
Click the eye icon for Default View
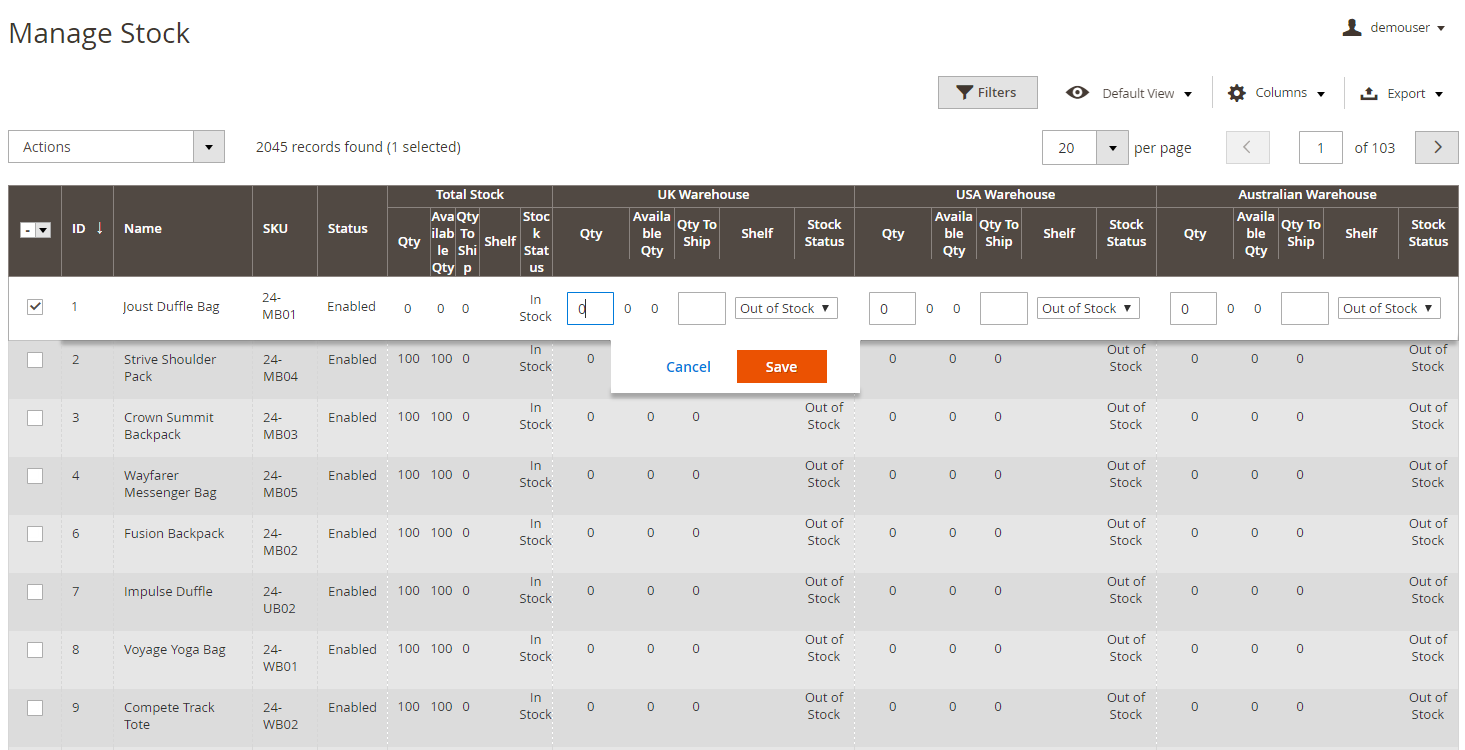1077,93
